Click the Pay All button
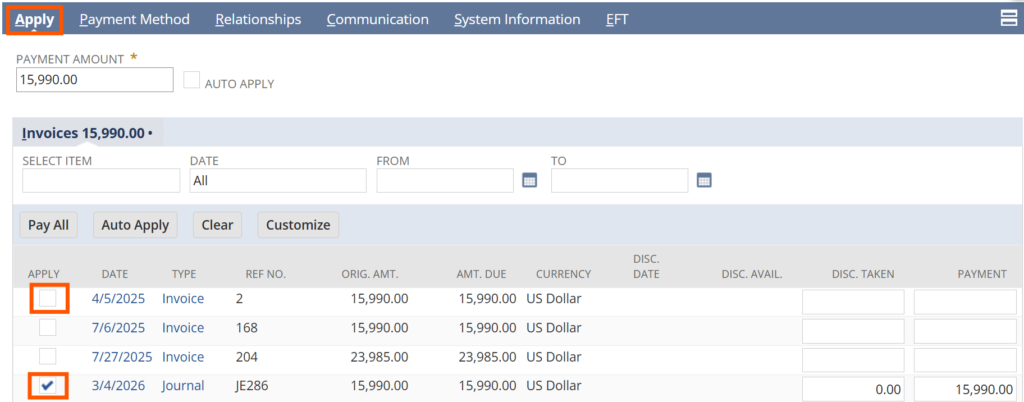 [x=49, y=224]
